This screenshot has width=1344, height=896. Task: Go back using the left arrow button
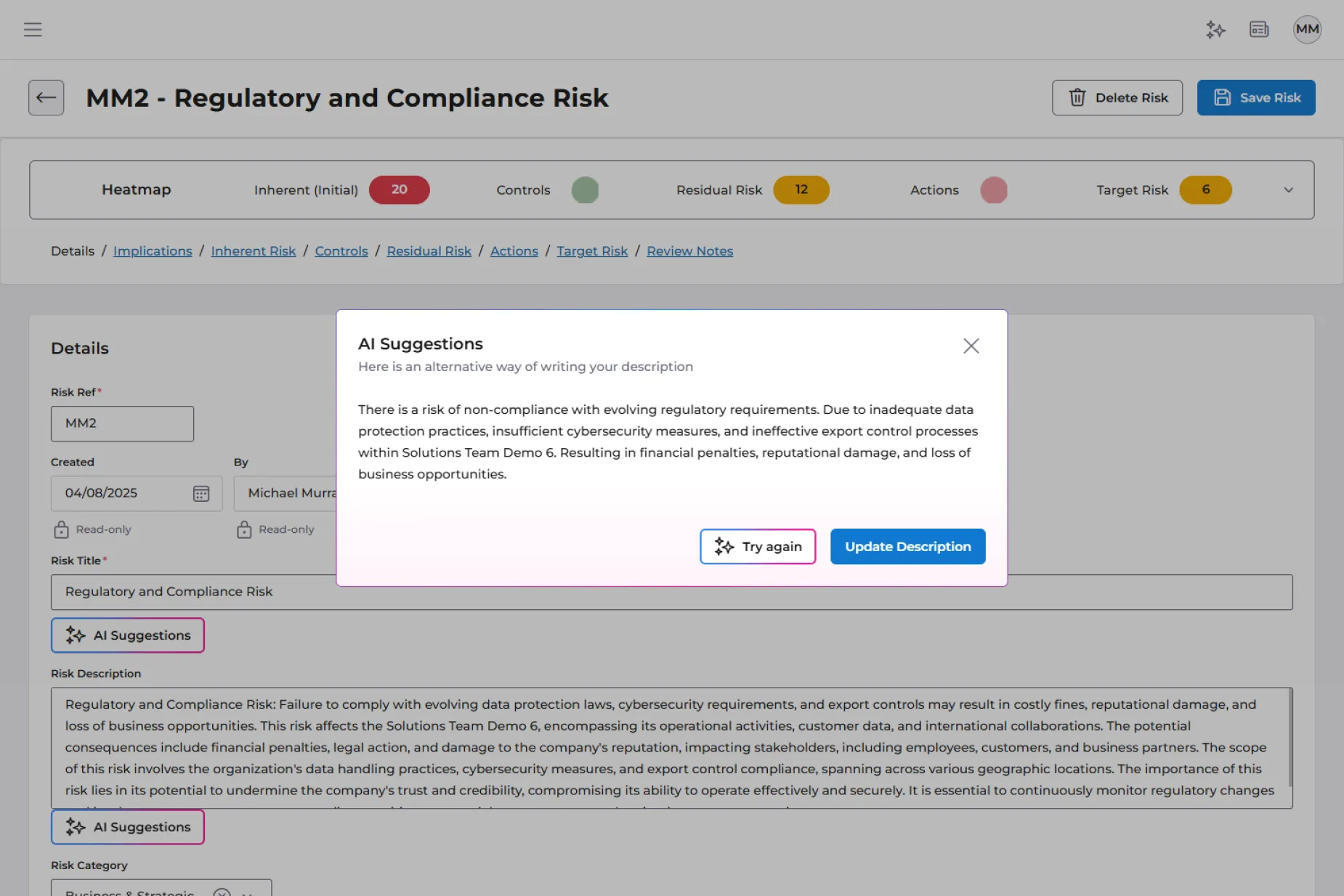pos(46,98)
